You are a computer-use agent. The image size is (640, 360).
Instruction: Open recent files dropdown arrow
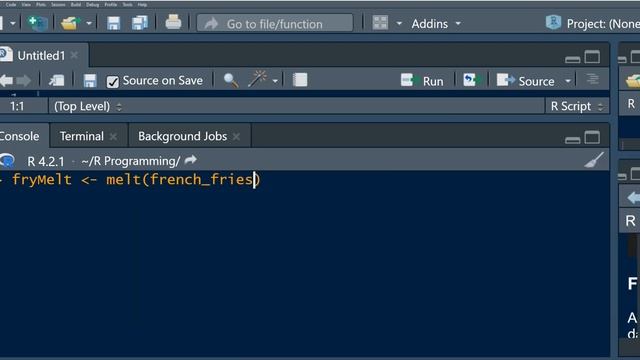coord(89,24)
